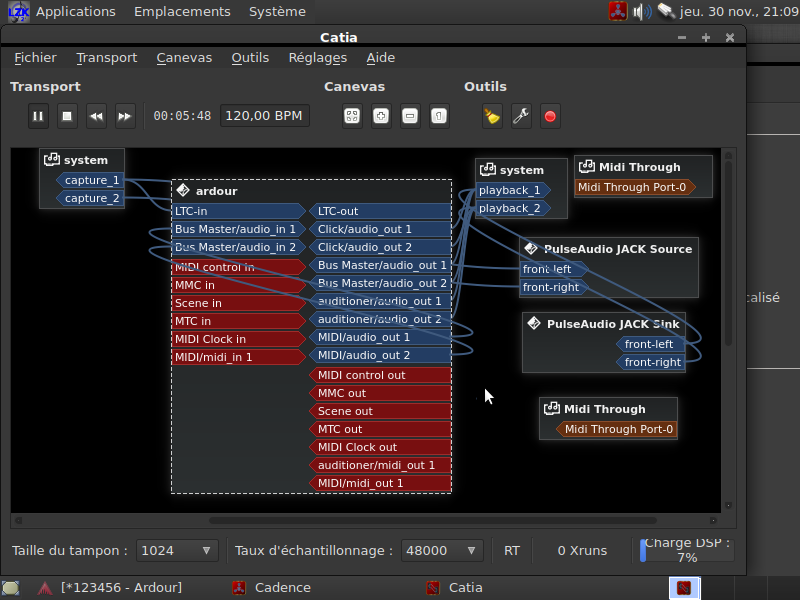The width and height of the screenshot is (800, 600).
Task: Select the MIDI Clock in port
Action: [x=238, y=339]
